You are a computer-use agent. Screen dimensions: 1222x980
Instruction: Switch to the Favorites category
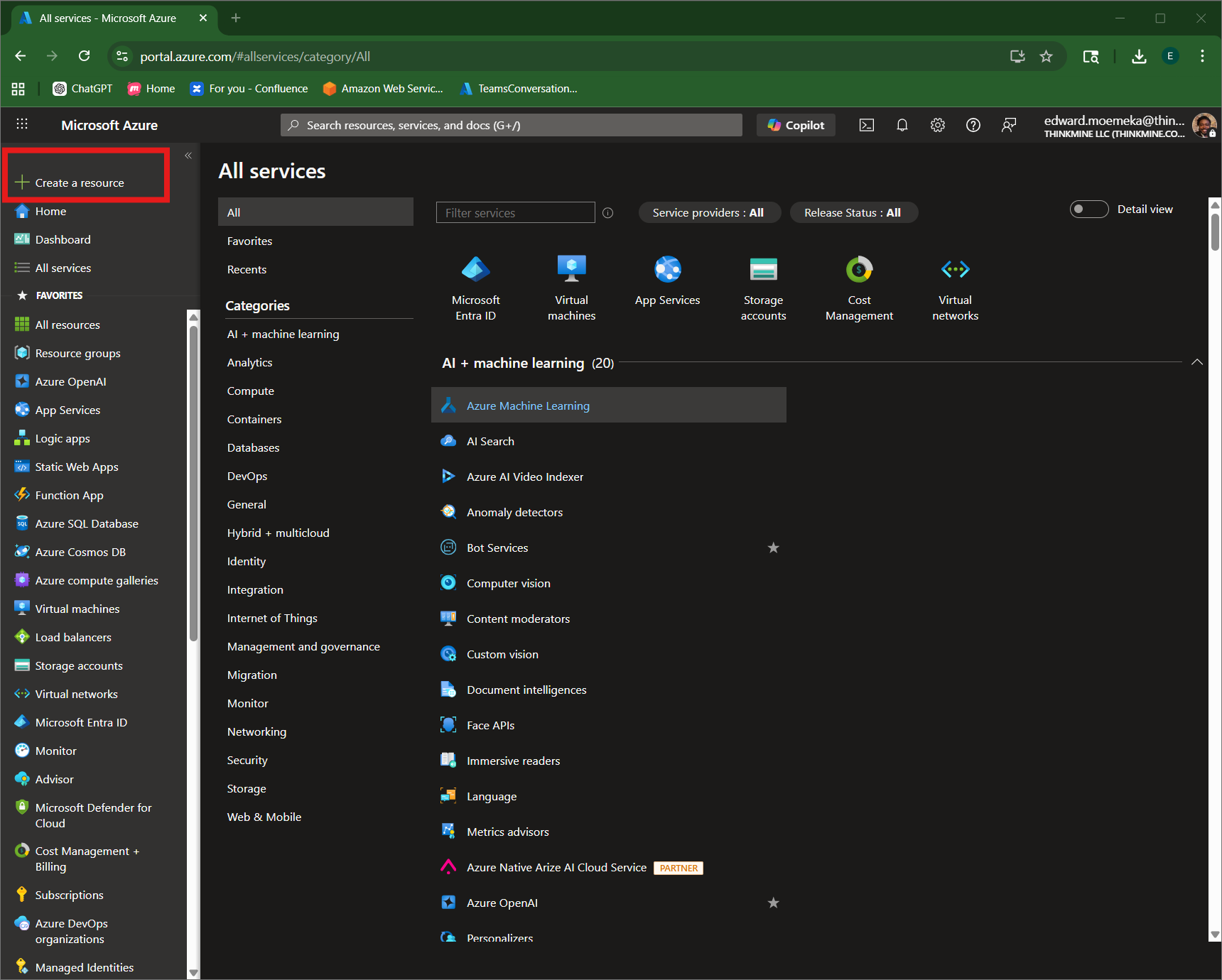[249, 241]
